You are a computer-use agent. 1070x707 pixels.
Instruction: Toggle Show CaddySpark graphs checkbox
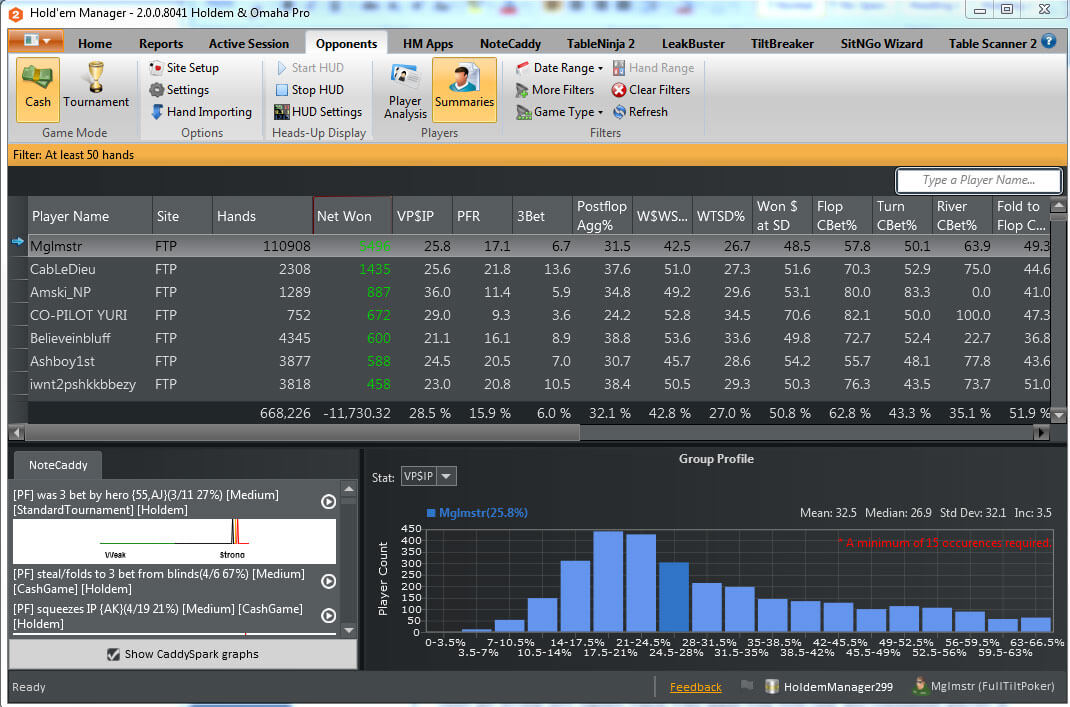[113, 654]
